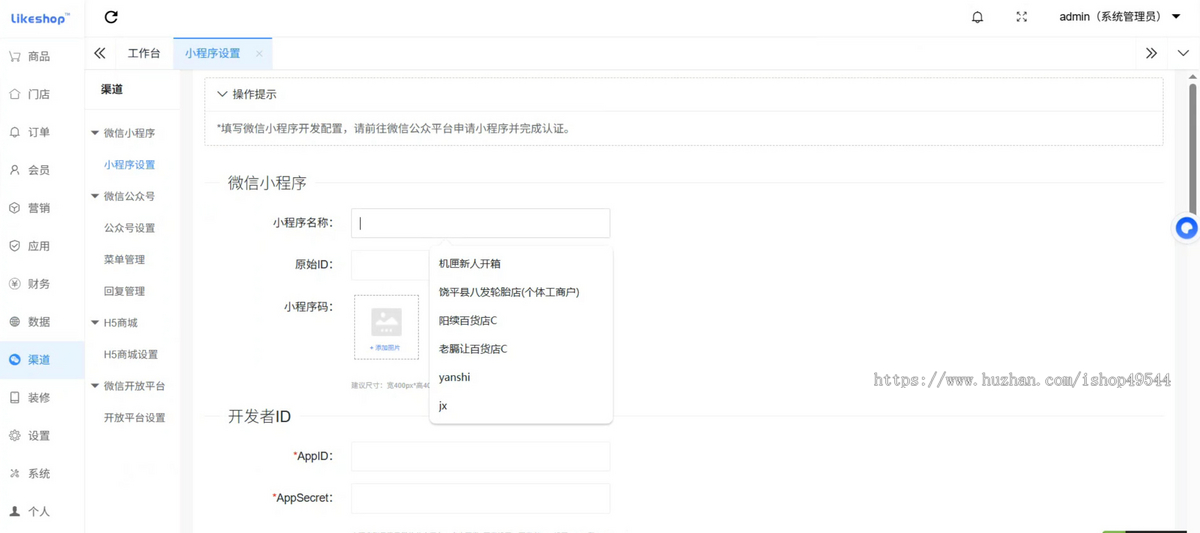Choose suggestion yanshi
1200x533 pixels.
521,377
